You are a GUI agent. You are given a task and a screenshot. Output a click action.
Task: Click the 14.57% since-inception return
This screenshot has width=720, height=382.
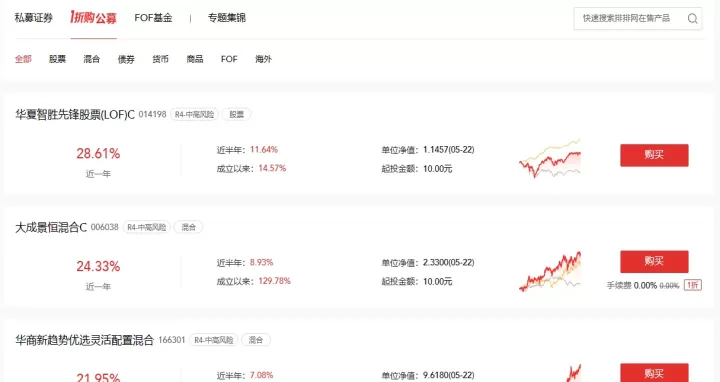(x=272, y=169)
